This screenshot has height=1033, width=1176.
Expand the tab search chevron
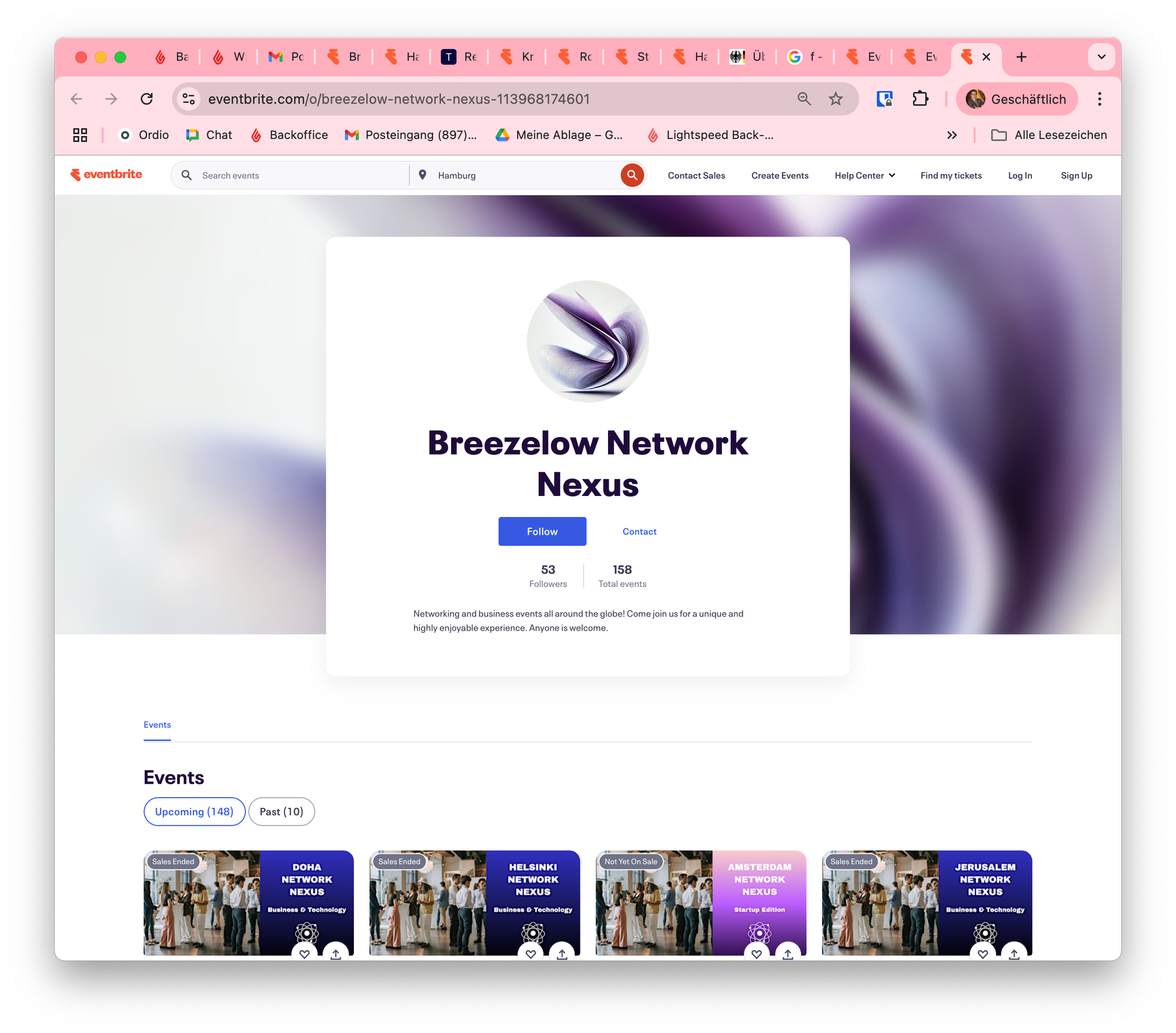pyautogui.click(x=1101, y=57)
